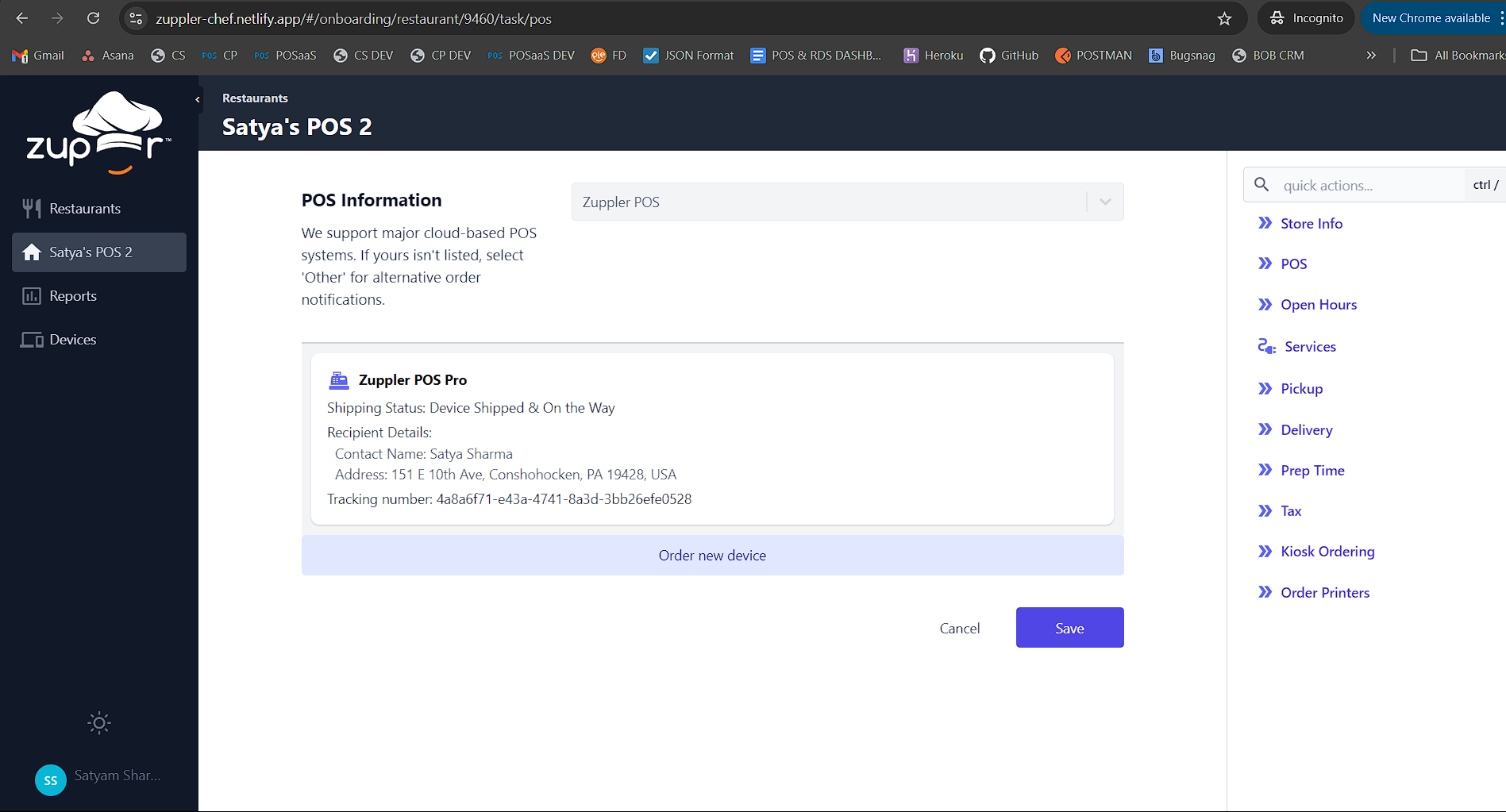Open POS & RDS Dashboard bookmark

[816, 56]
